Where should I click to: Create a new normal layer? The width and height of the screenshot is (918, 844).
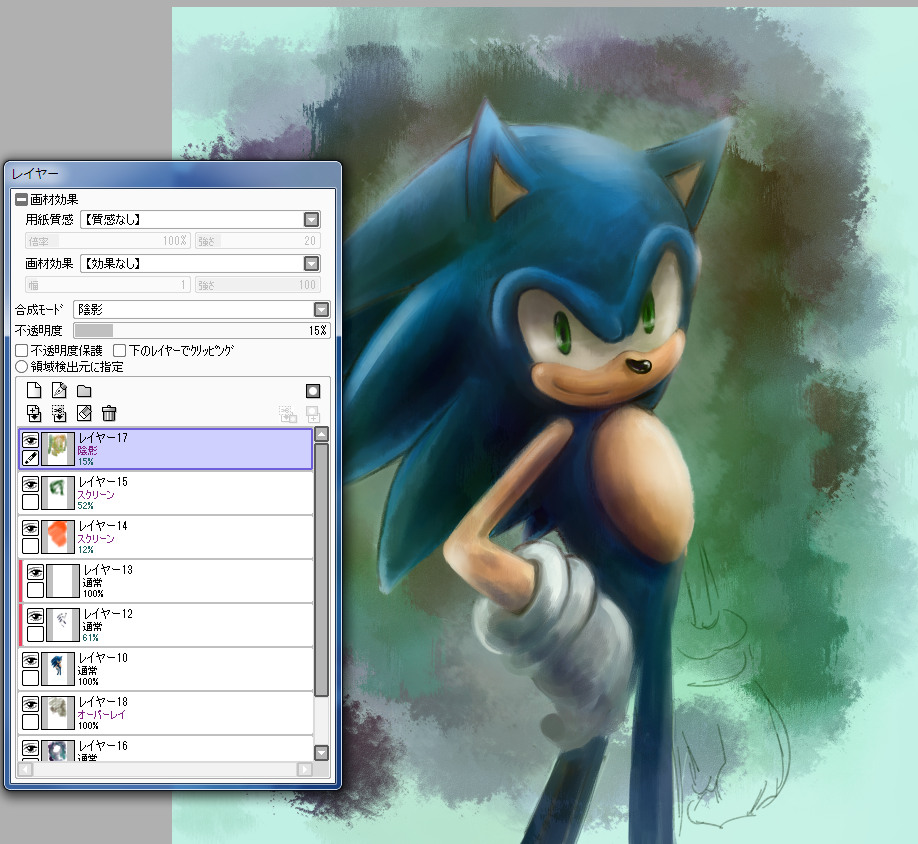click(34, 390)
